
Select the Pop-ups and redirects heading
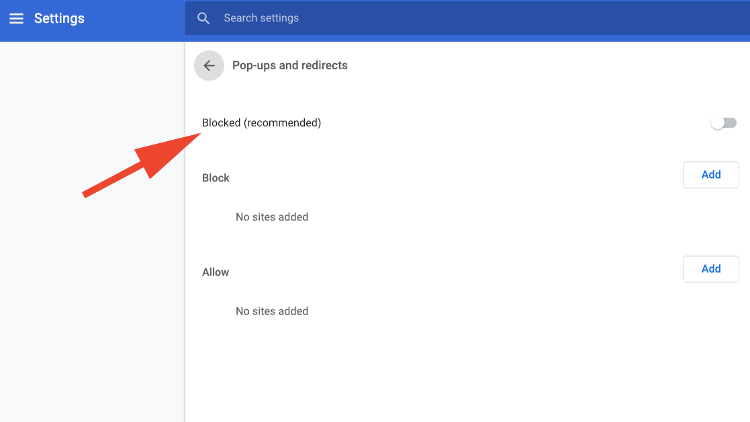290,65
